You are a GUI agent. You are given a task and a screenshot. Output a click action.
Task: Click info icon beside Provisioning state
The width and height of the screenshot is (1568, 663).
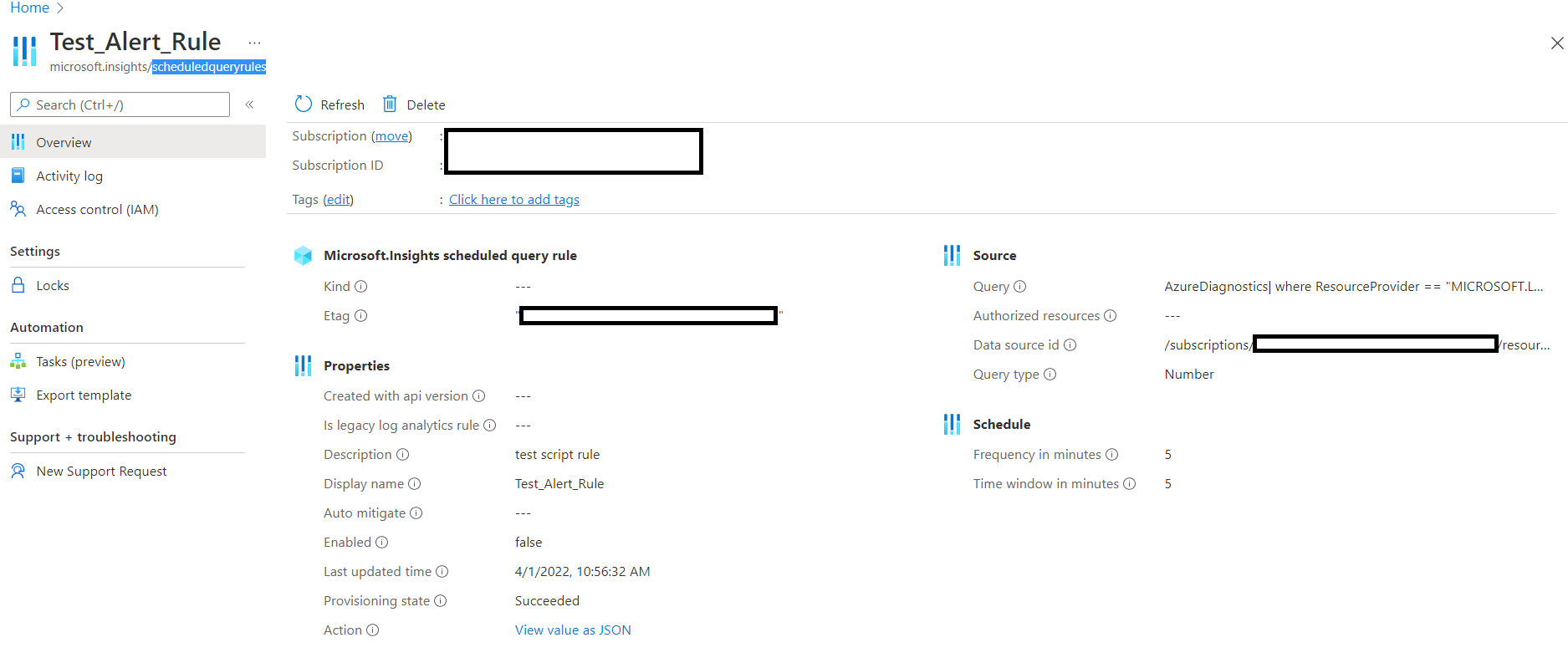click(441, 600)
